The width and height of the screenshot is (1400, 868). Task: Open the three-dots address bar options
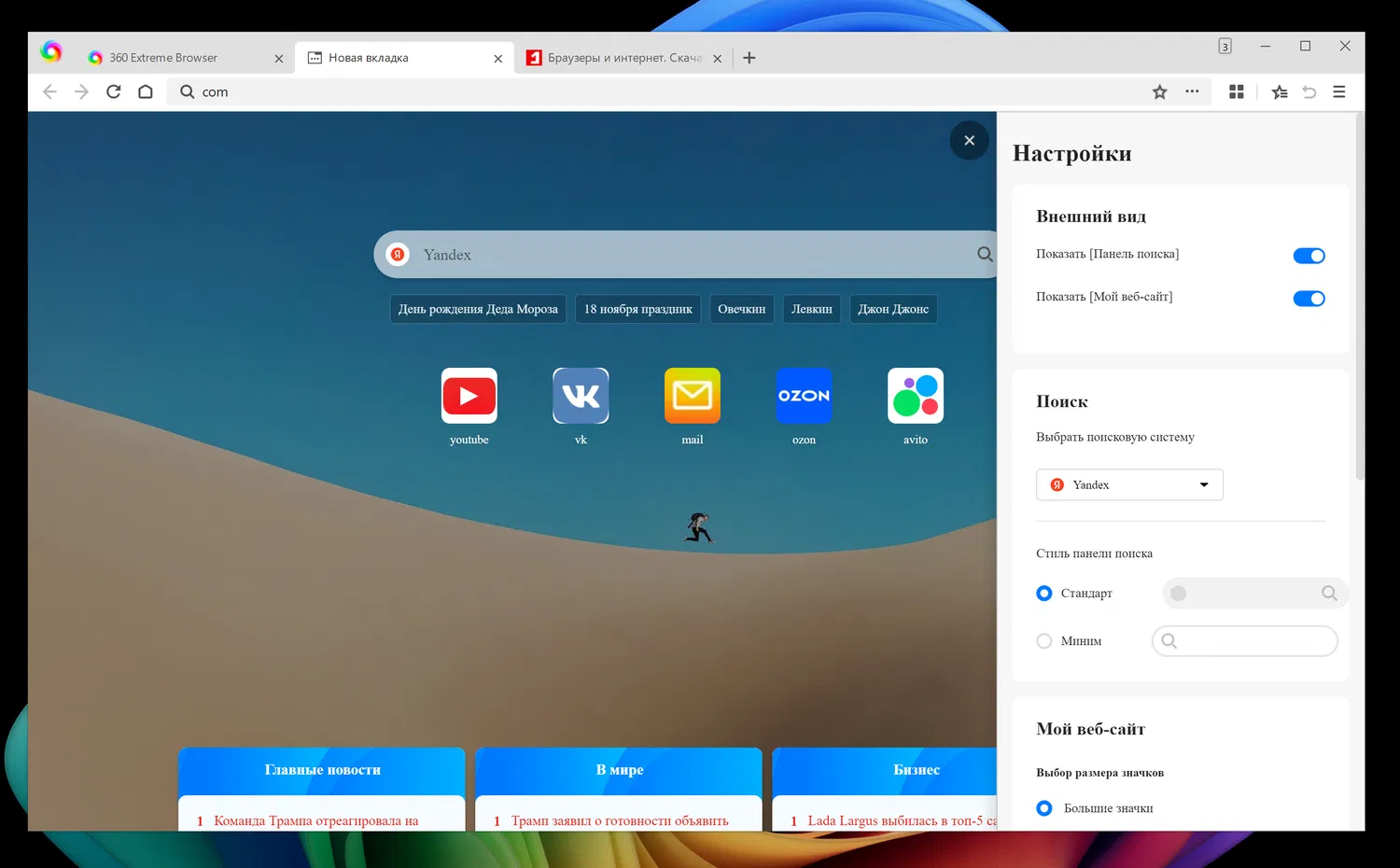1192,91
